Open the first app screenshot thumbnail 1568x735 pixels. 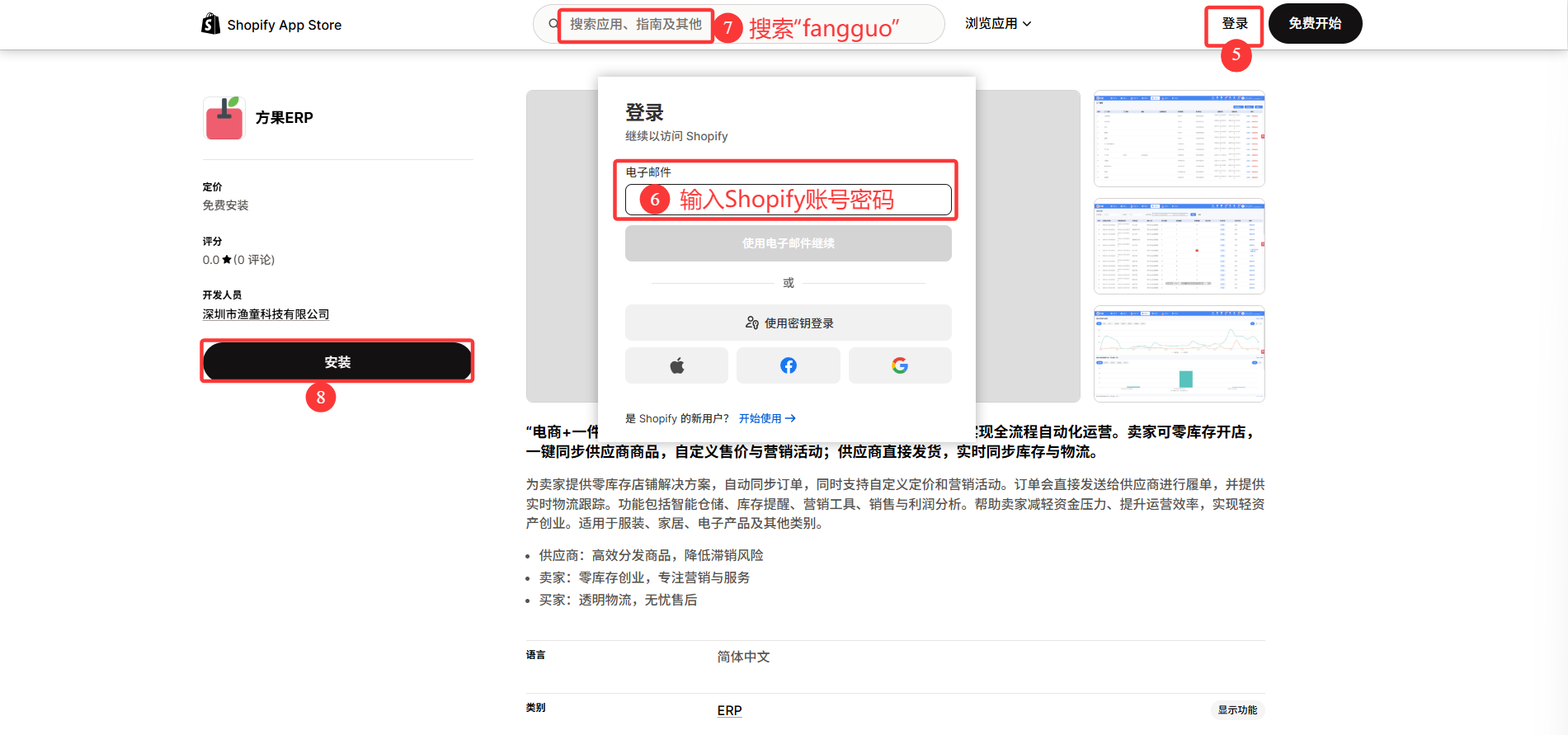(1179, 139)
